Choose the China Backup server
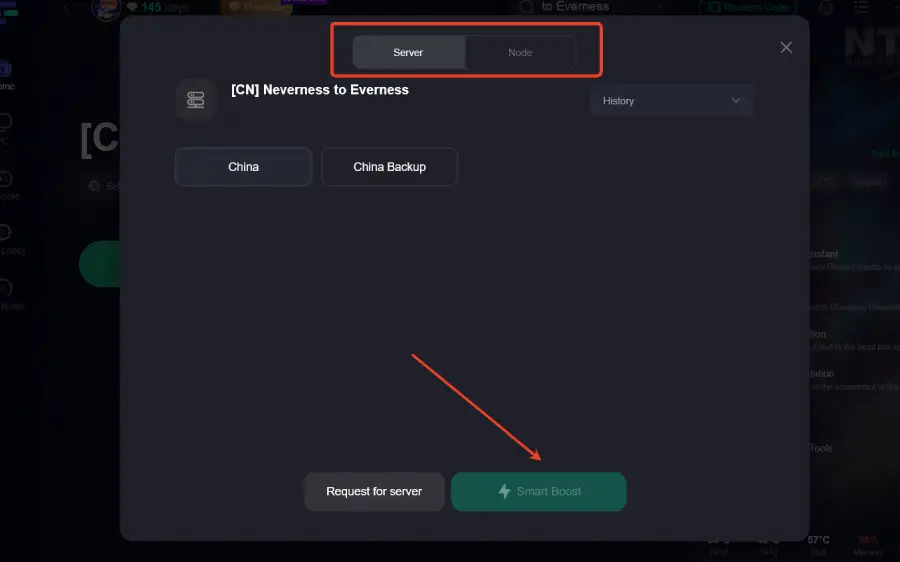Image resolution: width=900 pixels, height=562 pixels. point(389,167)
